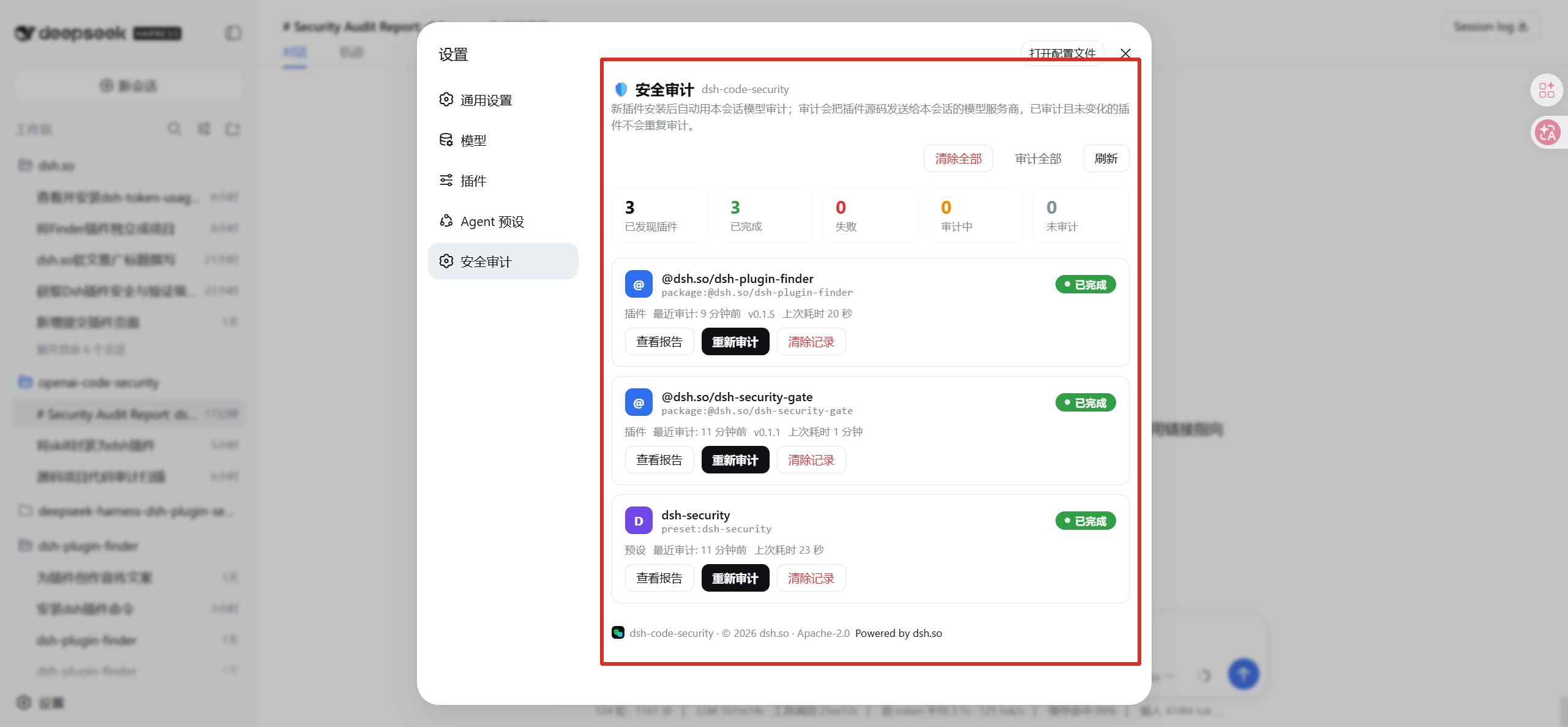The height and width of the screenshot is (727, 1568).
Task: Open the Agent 预设 settings section
Action: (x=503, y=221)
